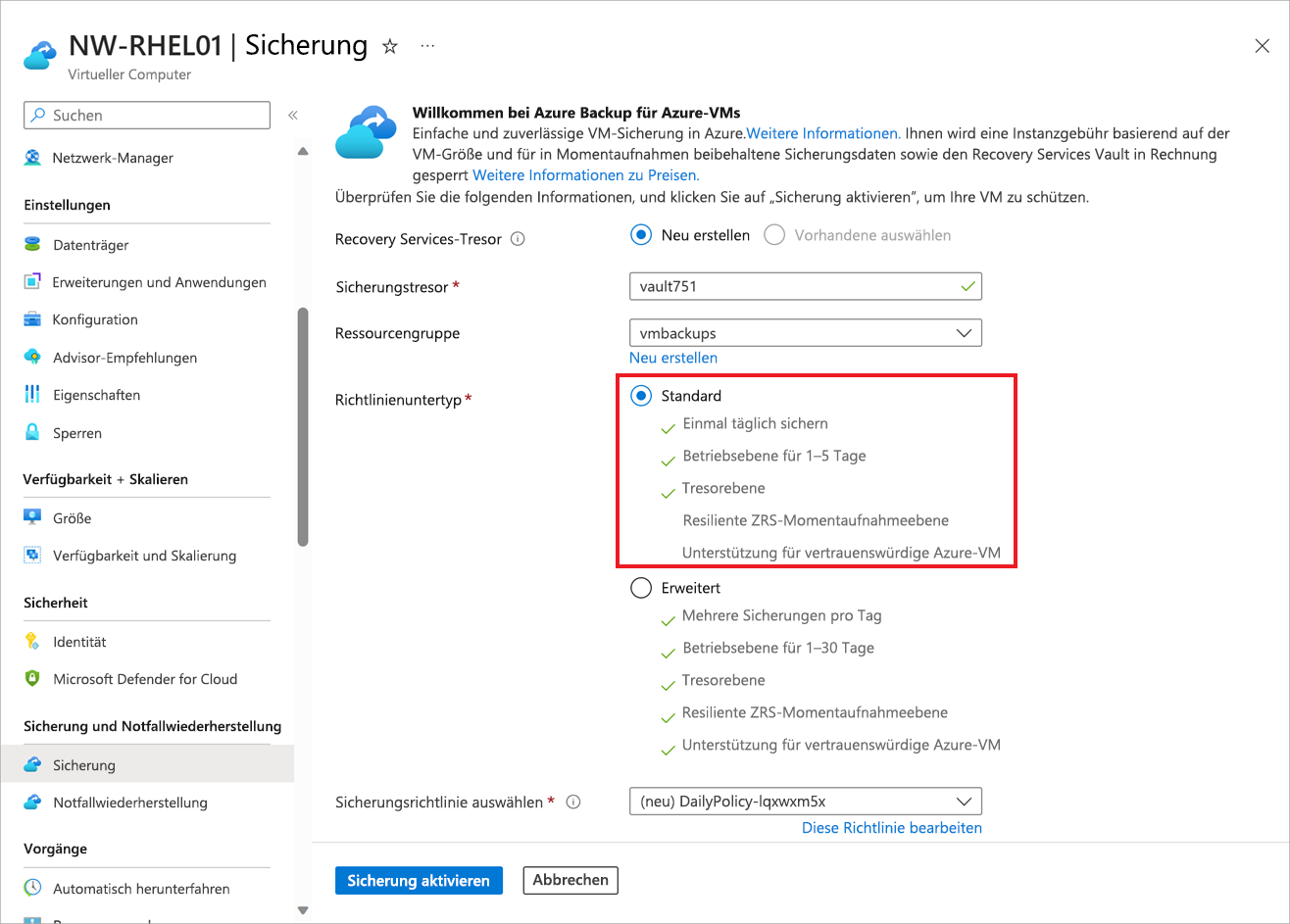Open the Weitere Informationen link
Viewport: 1290px width, 924px height.
823,133
